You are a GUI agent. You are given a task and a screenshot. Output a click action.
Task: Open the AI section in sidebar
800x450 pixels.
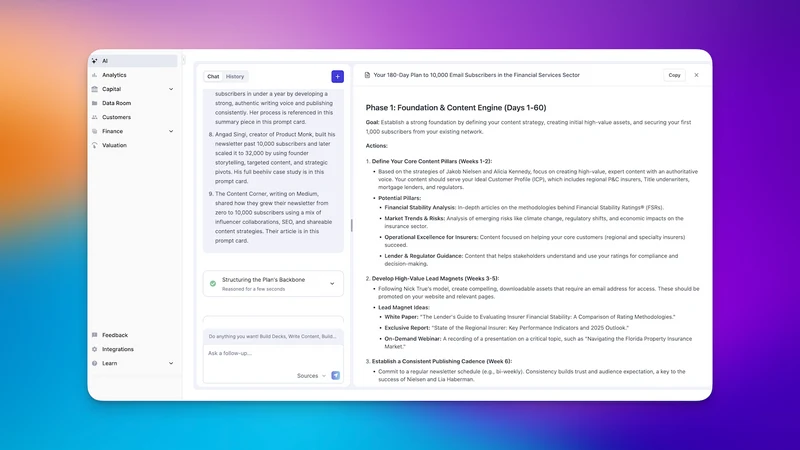pyautogui.click(x=134, y=61)
